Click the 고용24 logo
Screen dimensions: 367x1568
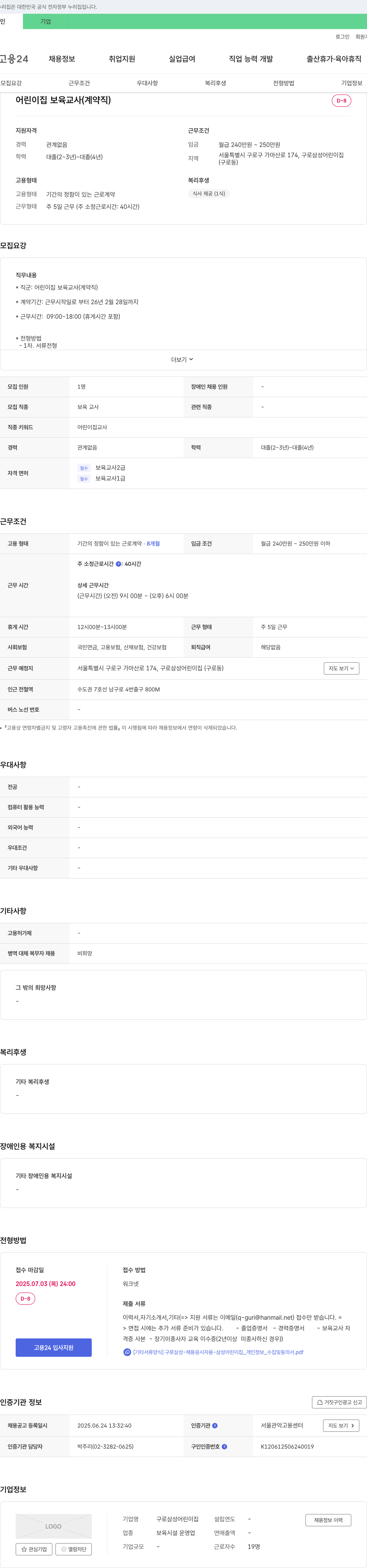click(x=14, y=59)
